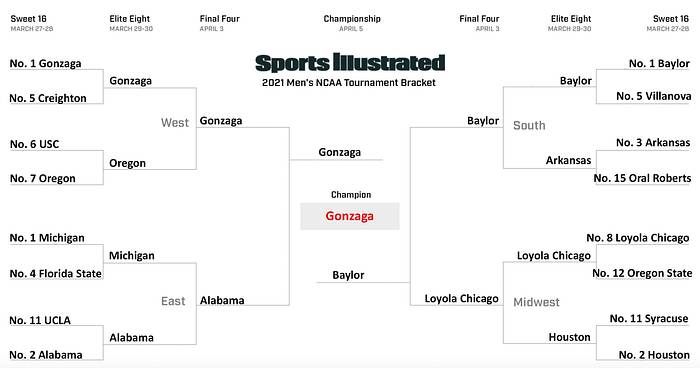Select No. 7 Oregon in Sweet 16
The height and width of the screenshot is (368, 700).
pos(43,179)
